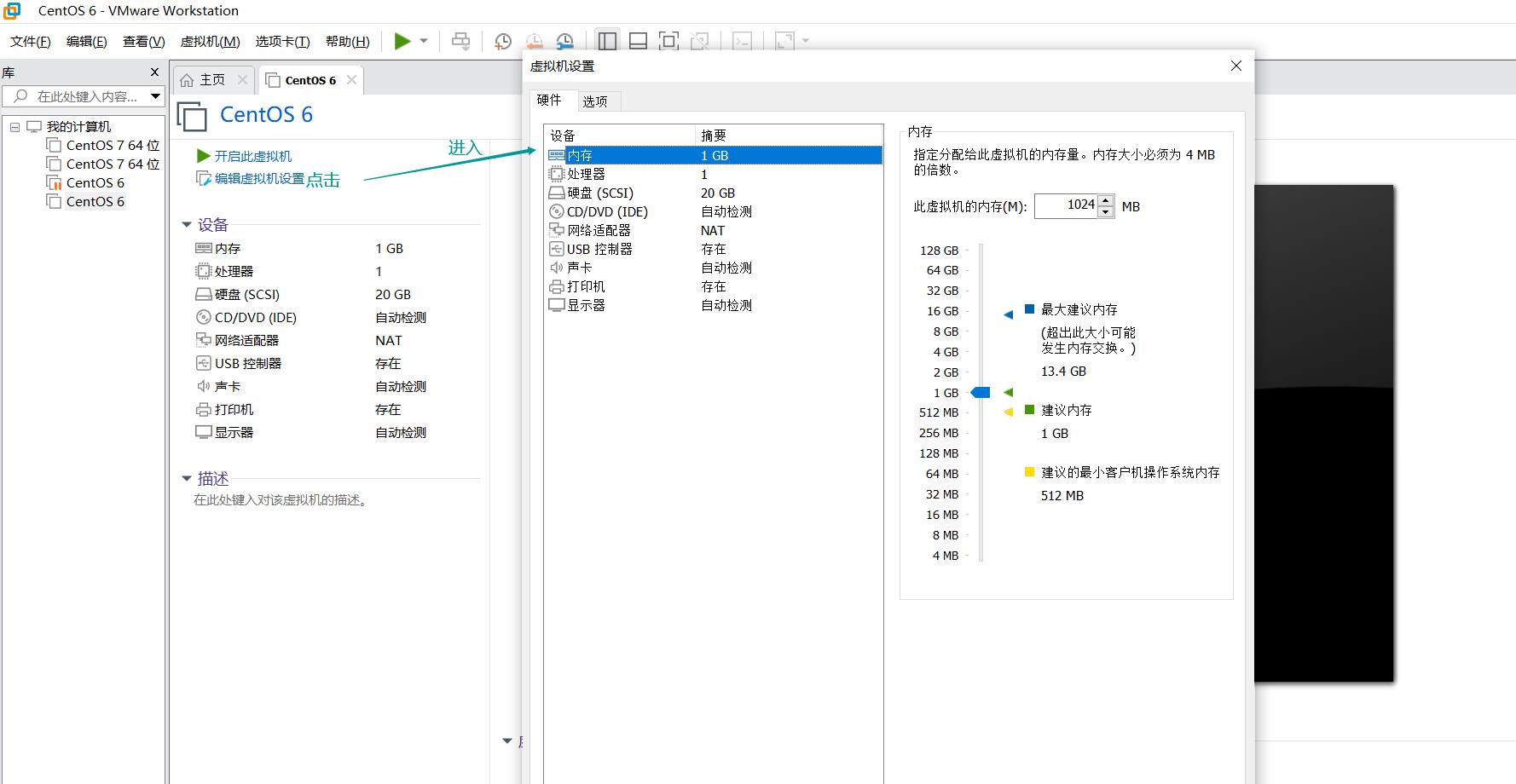Toggle the library sidebar view icon
This screenshot has height=784, width=1516.
(x=607, y=41)
